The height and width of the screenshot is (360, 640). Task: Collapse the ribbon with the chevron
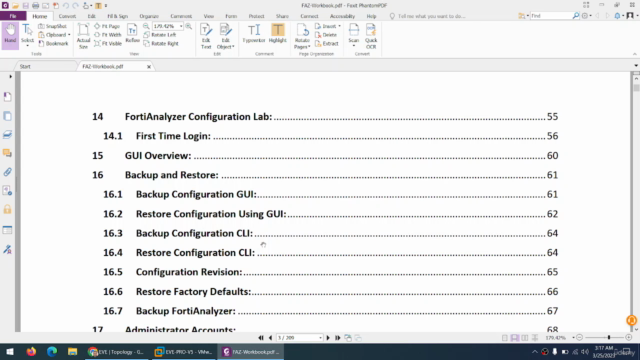click(x=634, y=54)
